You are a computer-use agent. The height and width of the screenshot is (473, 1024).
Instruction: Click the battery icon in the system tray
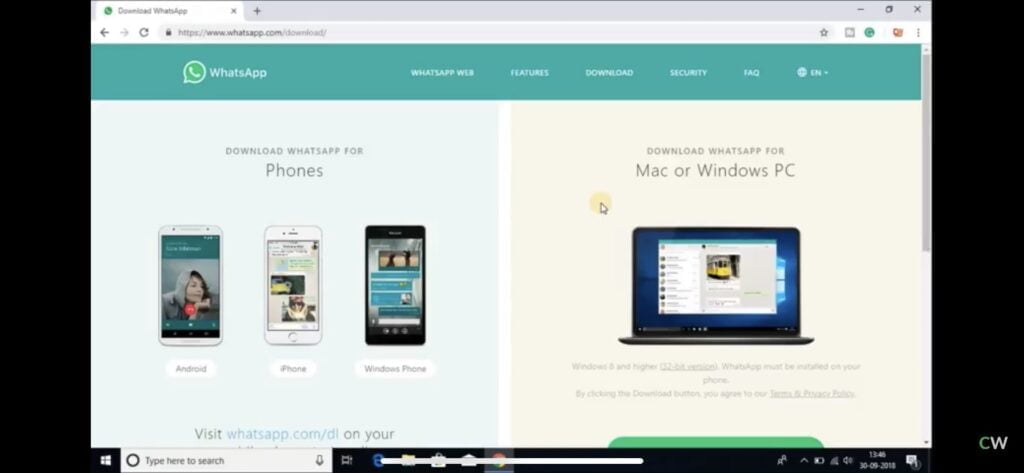(x=819, y=461)
